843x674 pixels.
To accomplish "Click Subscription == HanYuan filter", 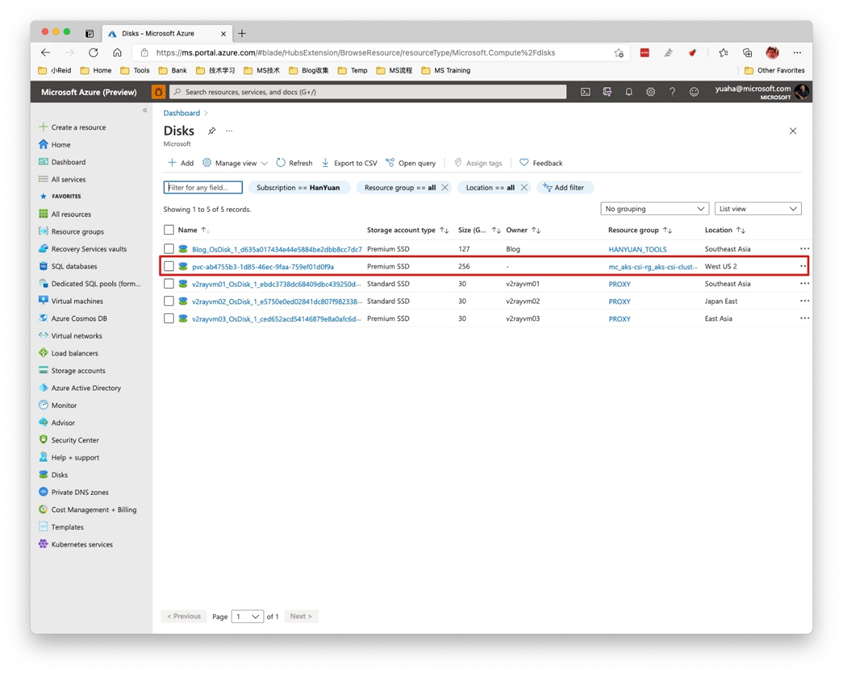I will [x=299, y=188].
